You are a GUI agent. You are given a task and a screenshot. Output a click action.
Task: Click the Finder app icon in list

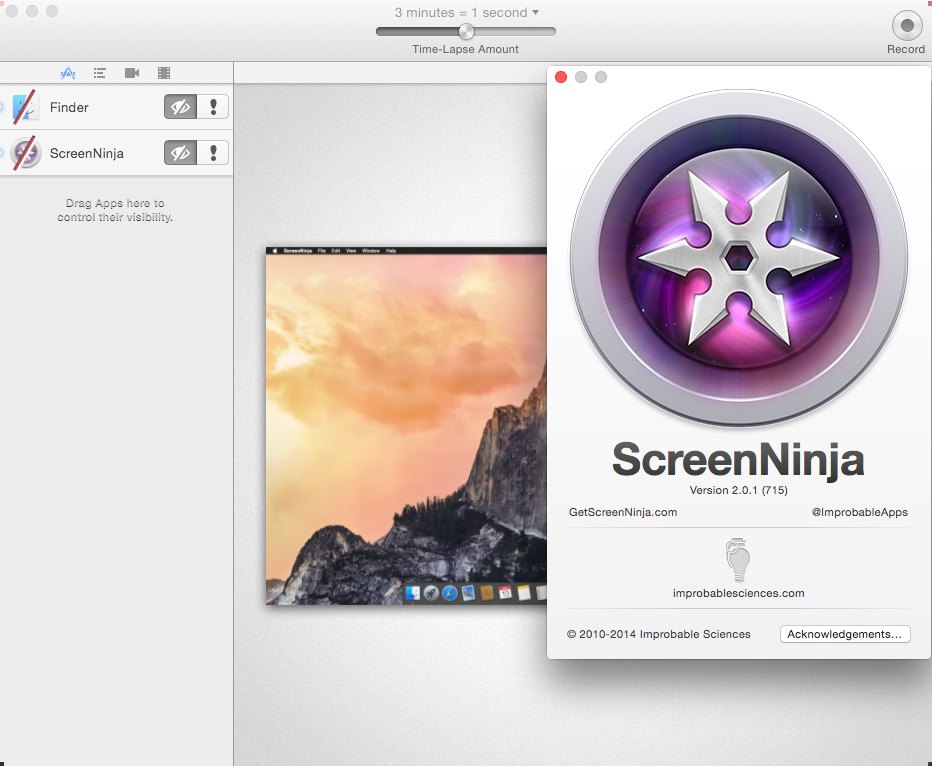click(x=25, y=107)
